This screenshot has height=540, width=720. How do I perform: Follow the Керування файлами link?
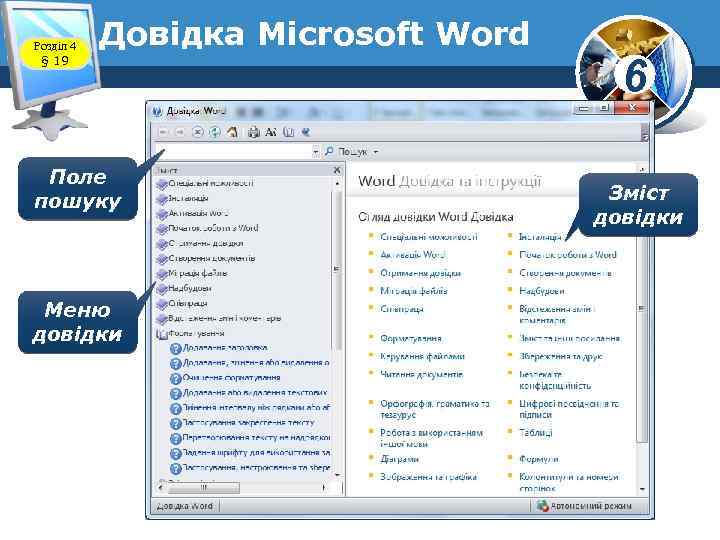[x=422, y=357]
